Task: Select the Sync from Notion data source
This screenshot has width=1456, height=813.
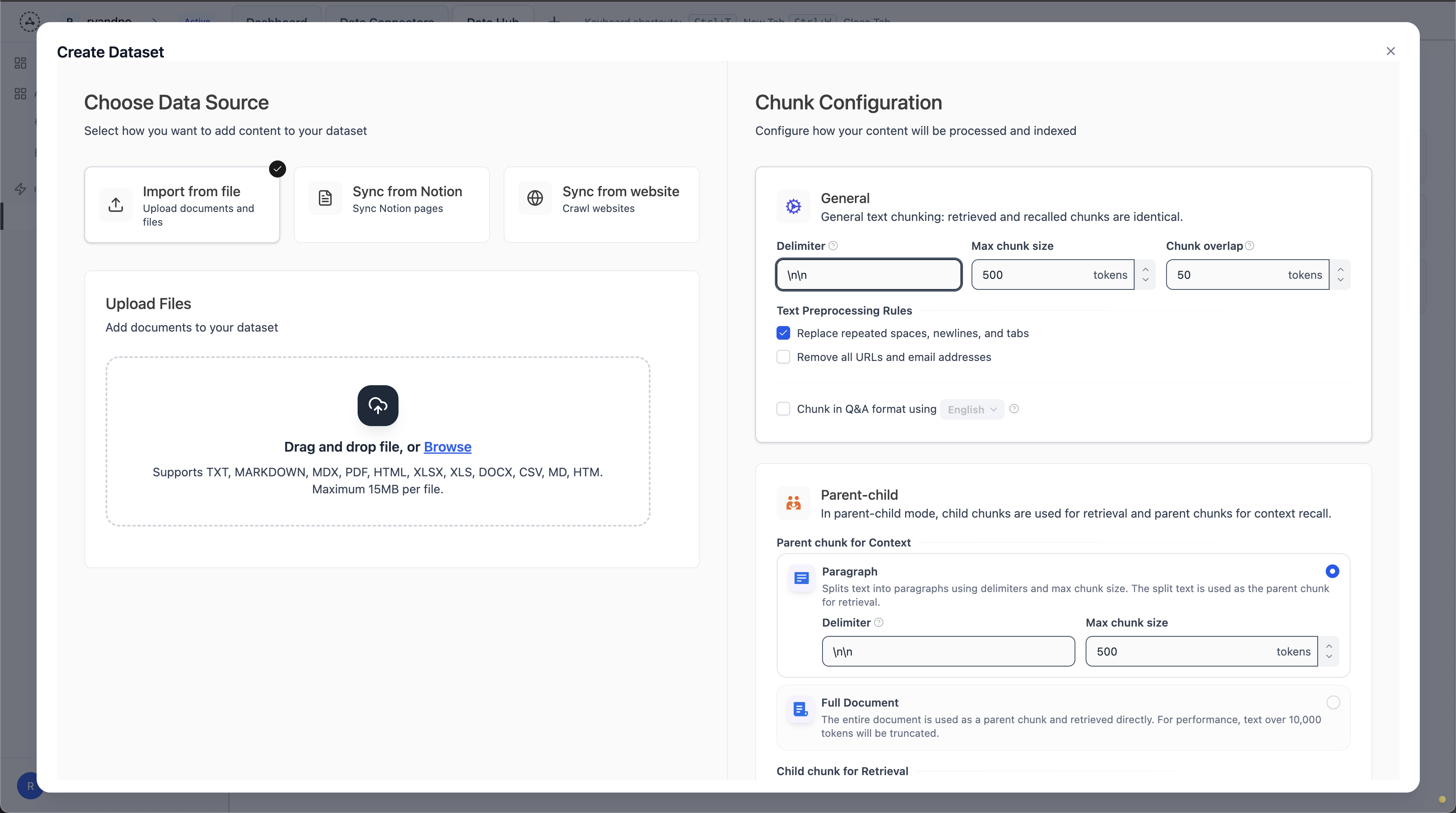Action: [392, 204]
